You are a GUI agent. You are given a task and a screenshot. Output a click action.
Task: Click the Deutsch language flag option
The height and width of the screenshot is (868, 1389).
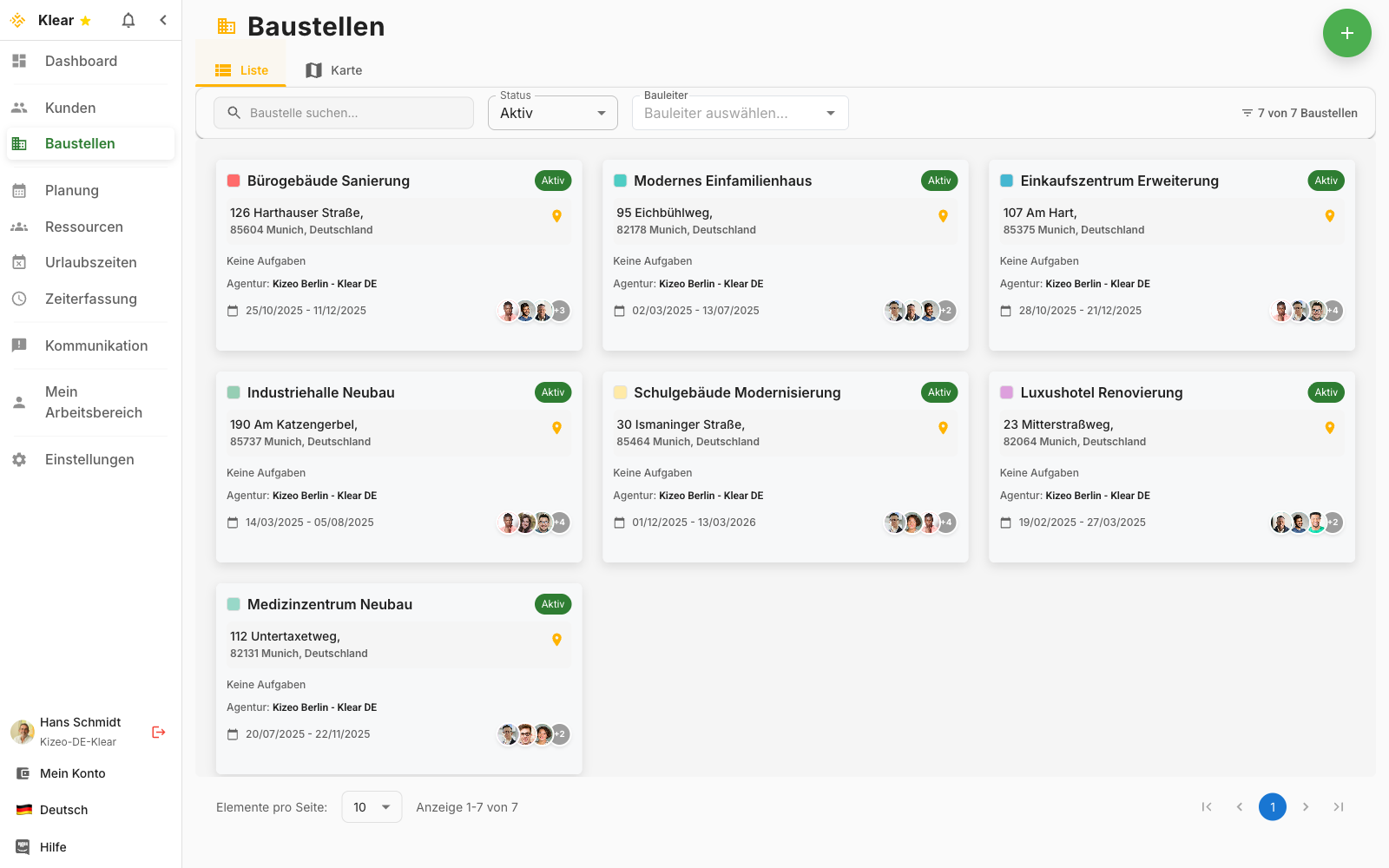point(21,809)
